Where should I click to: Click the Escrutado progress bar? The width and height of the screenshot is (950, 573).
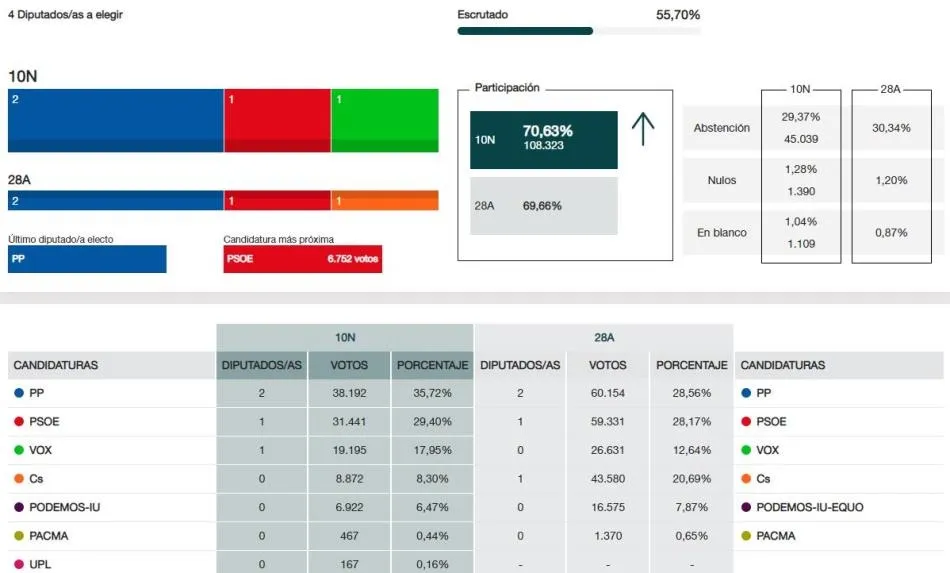578,31
